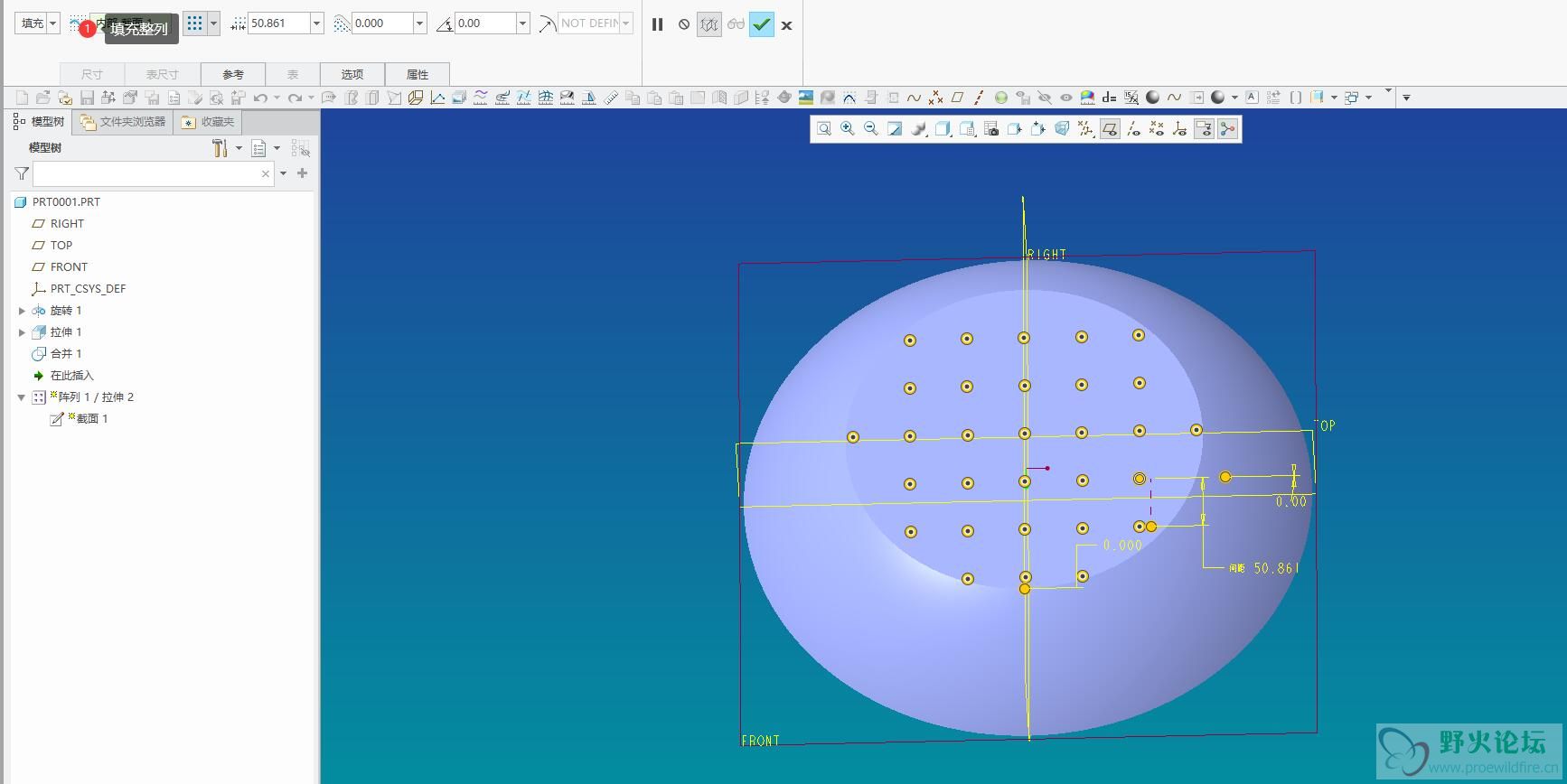This screenshot has width=1567, height=784.
Task: Switch to the 模型树 tab
Action: click(39, 121)
